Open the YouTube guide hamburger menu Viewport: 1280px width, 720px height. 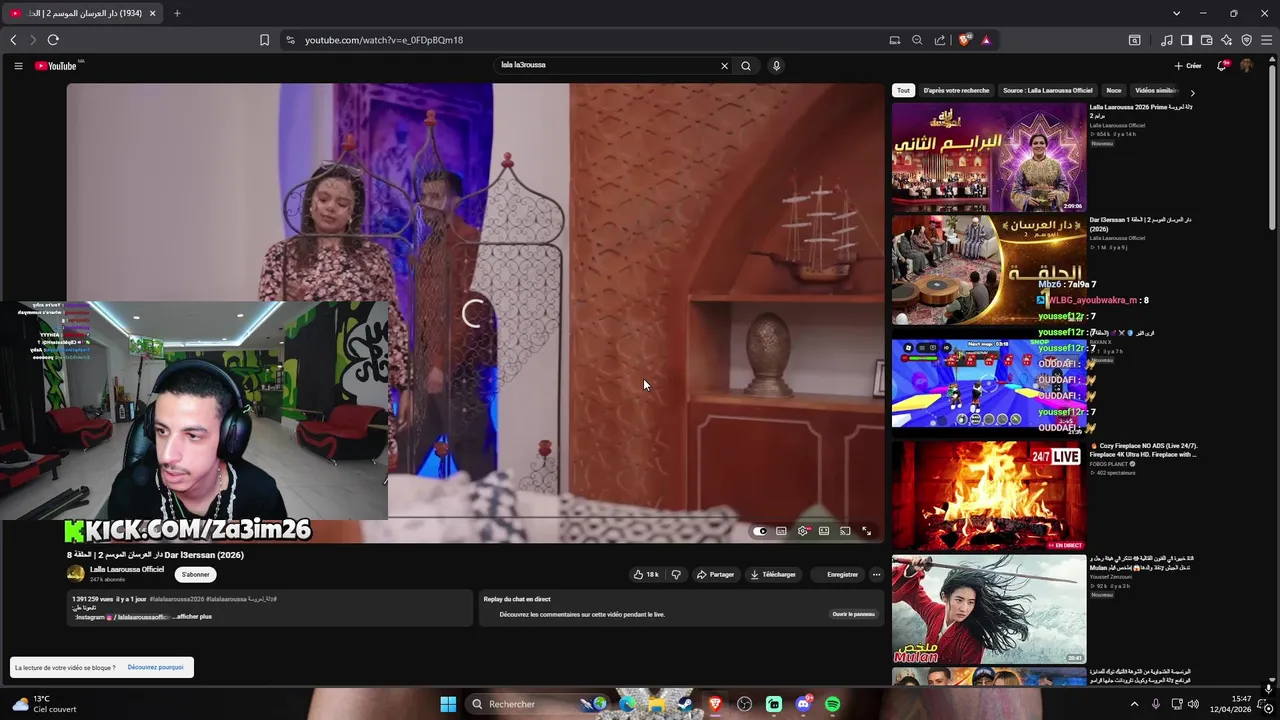point(18,66)
